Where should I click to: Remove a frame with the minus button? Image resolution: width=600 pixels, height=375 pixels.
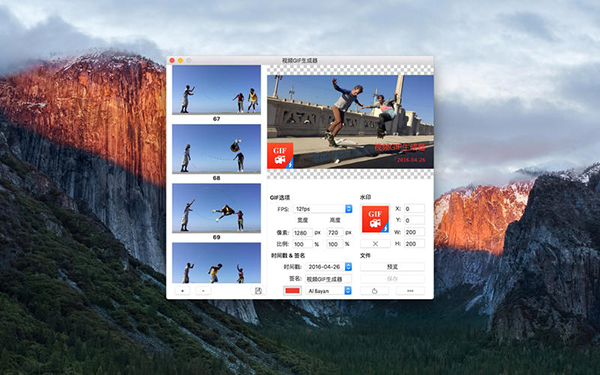click(203, 291)
